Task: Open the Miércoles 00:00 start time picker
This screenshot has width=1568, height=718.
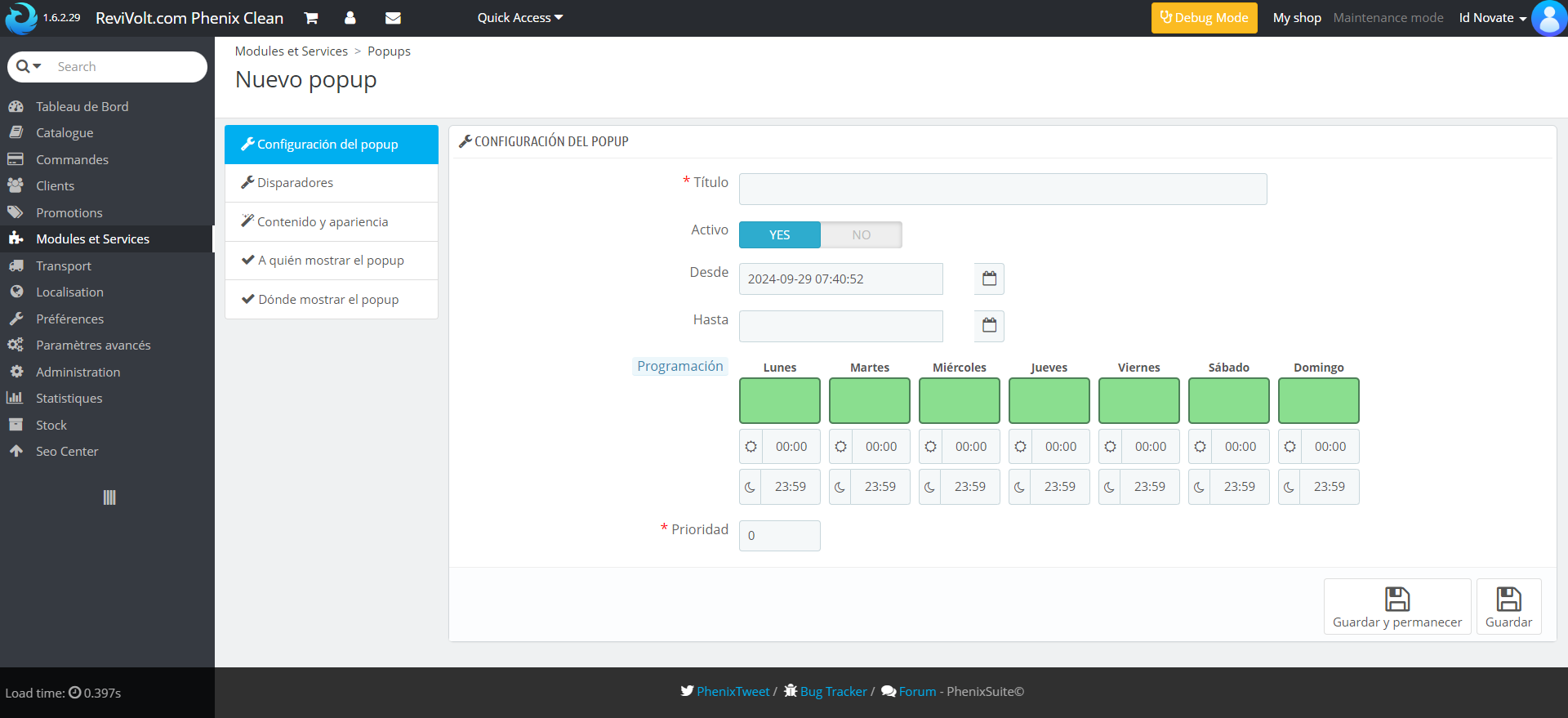Action: pyautogui.click(x=971, y=447)
